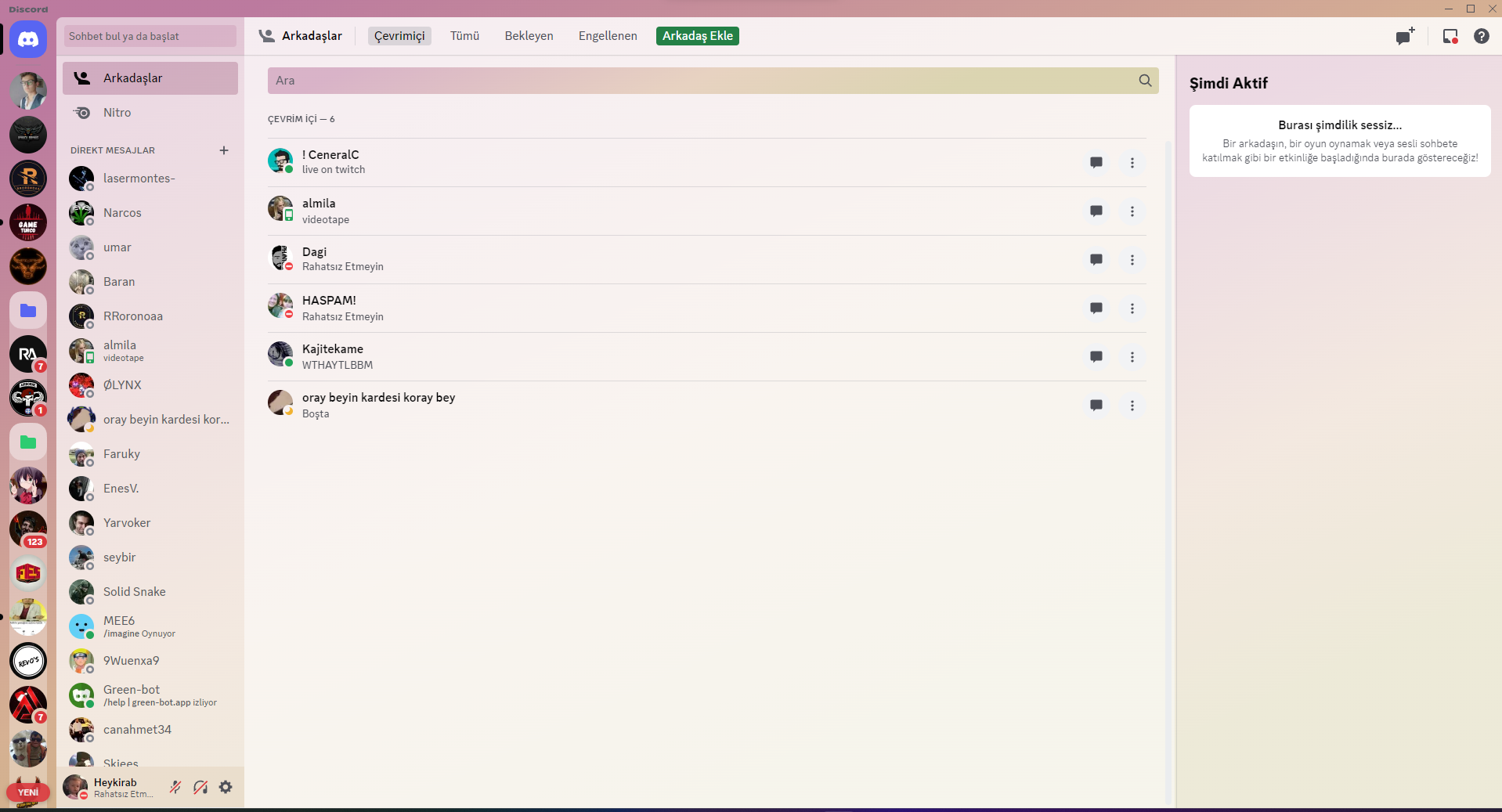This screenshot has width=1502, height=812.
Task: Open more options for Dagi
Action: point(1132,260)
